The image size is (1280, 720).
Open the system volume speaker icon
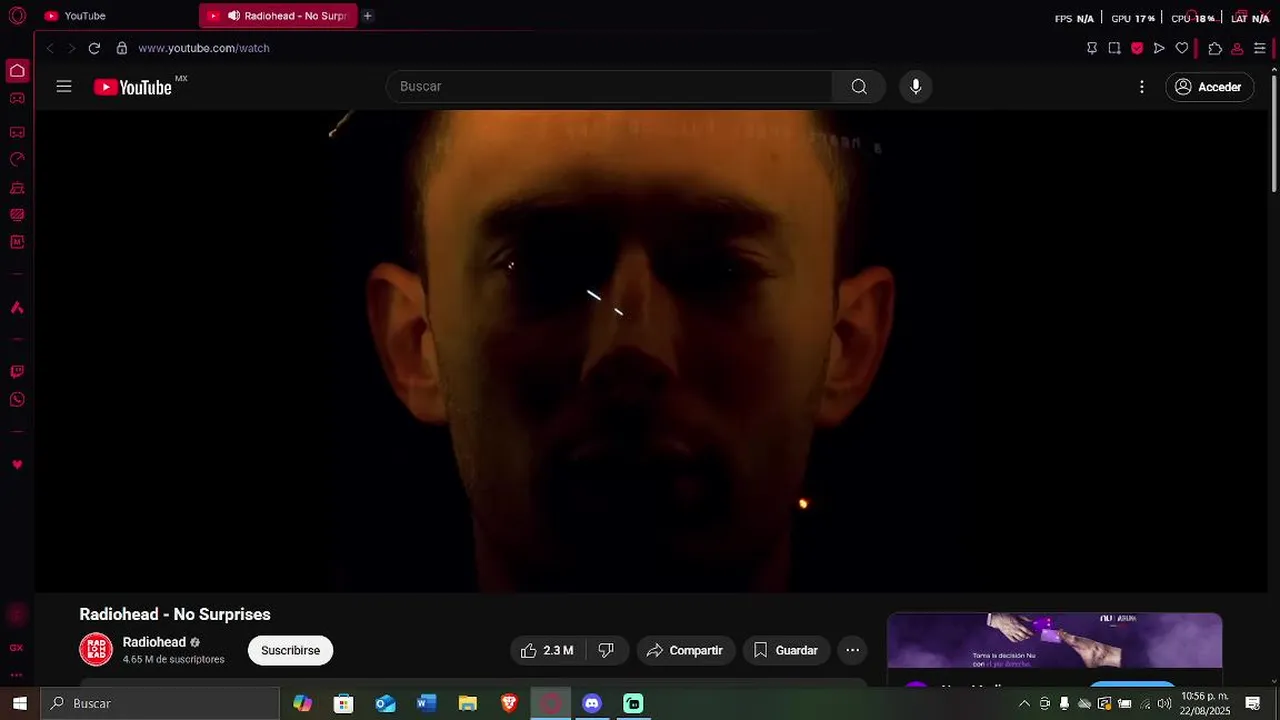(x=1164, y=704)
